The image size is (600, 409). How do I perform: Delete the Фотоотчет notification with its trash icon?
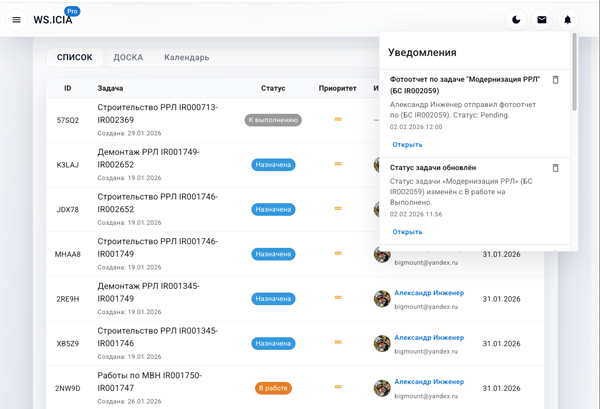click(556, 80)
